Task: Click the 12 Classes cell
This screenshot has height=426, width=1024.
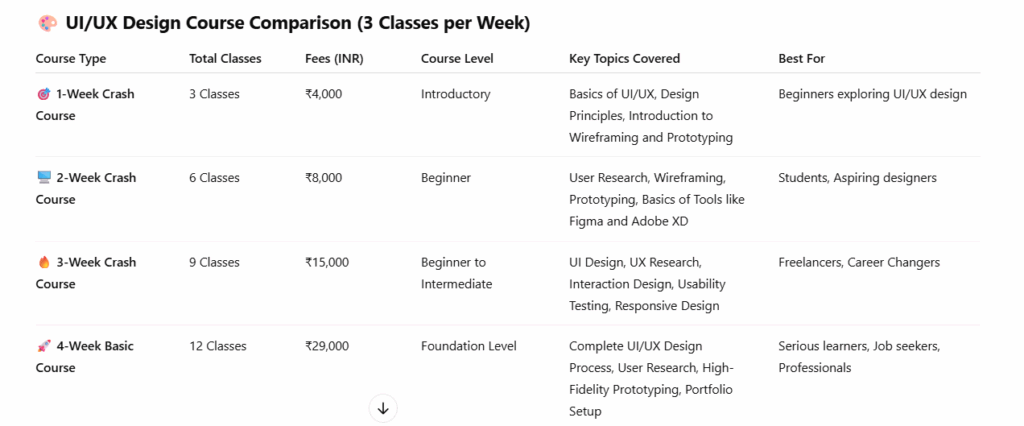Action: (x=217, y=346)
